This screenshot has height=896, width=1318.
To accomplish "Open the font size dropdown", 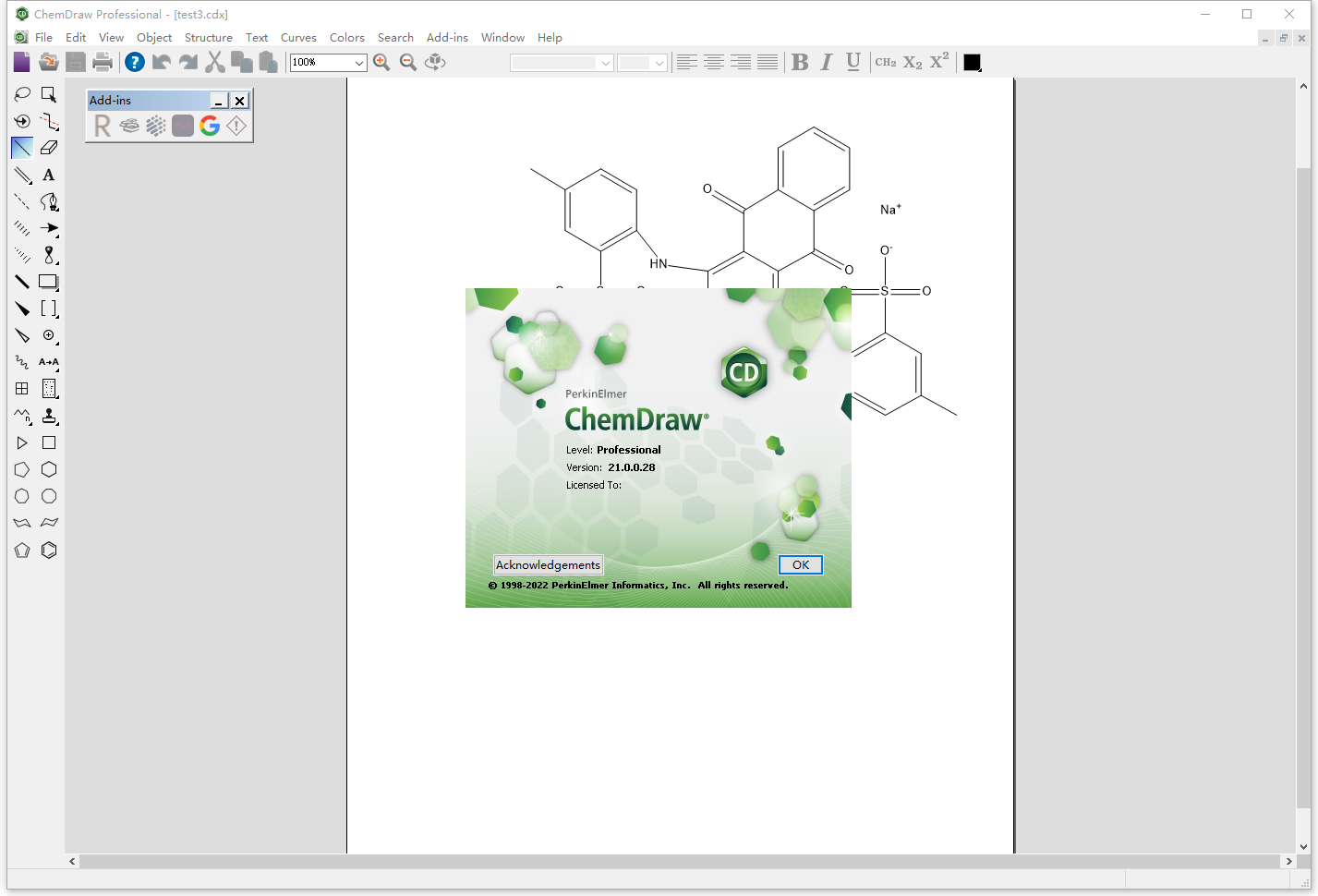I will 659,63.
